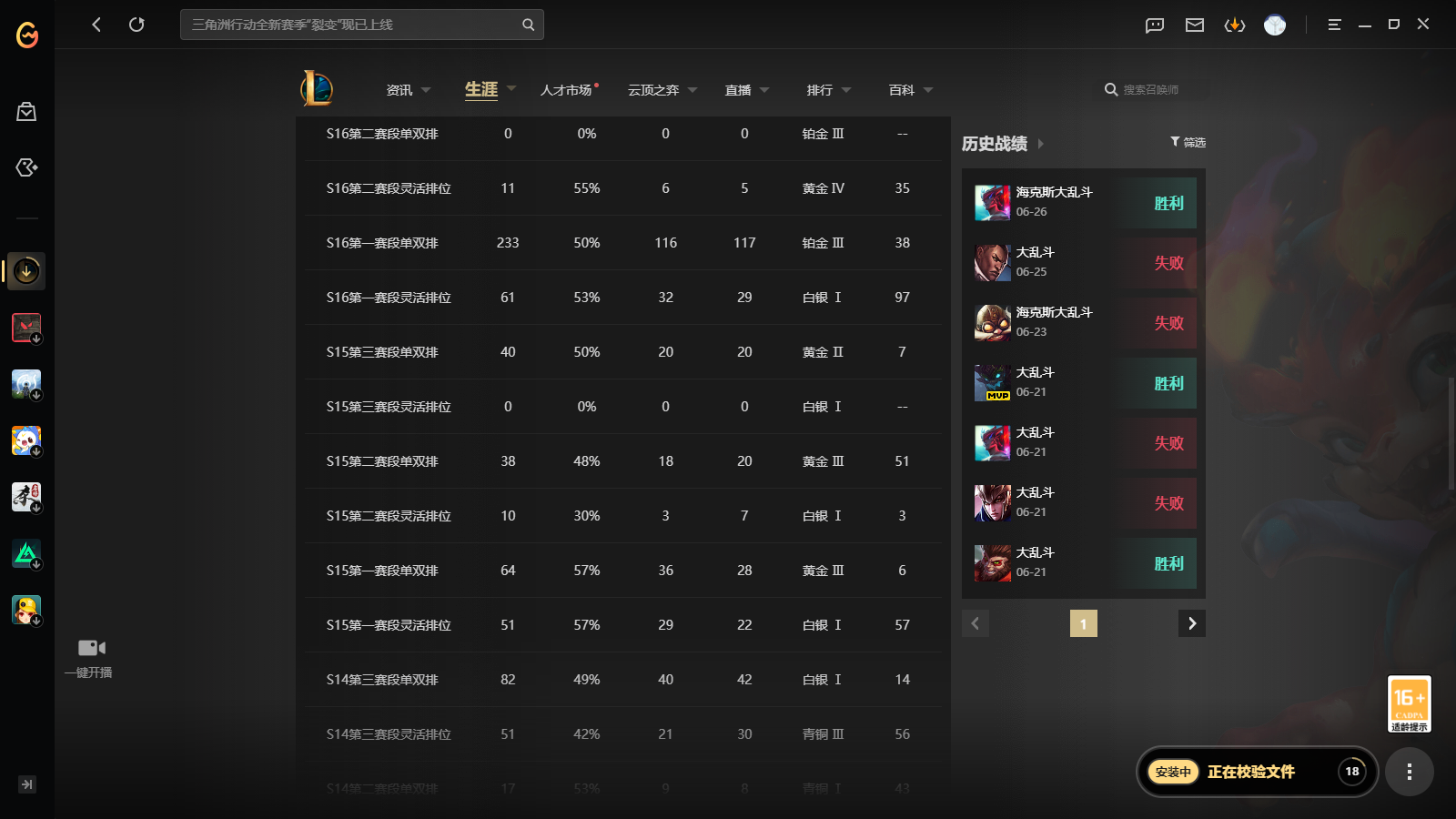
Task: Open the 云顶之弈 tab
Action: (x=653, y=90)
